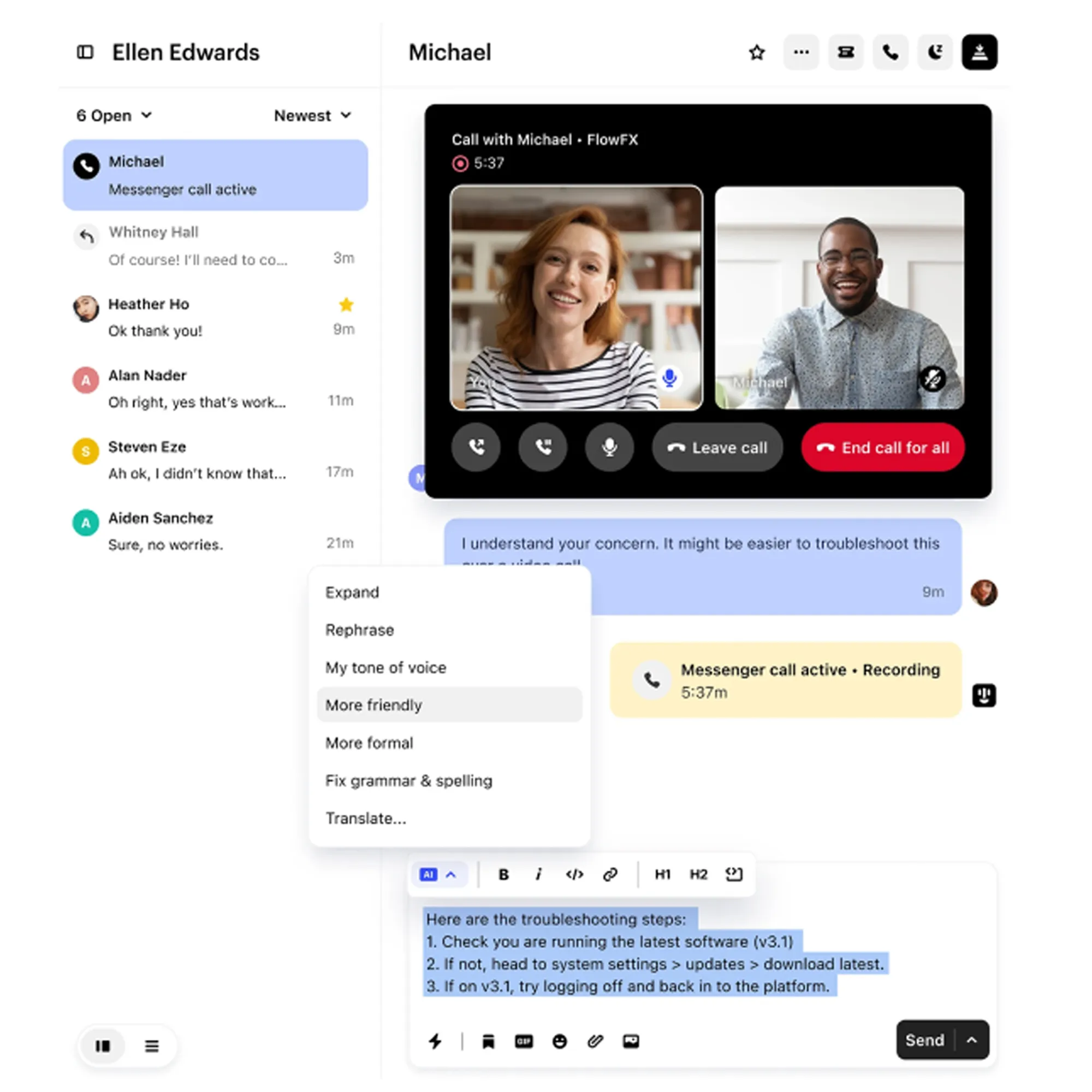Open Aiden Sanchez conversation
This screenshot has width=1092, height=1092.
pos(215,531)
